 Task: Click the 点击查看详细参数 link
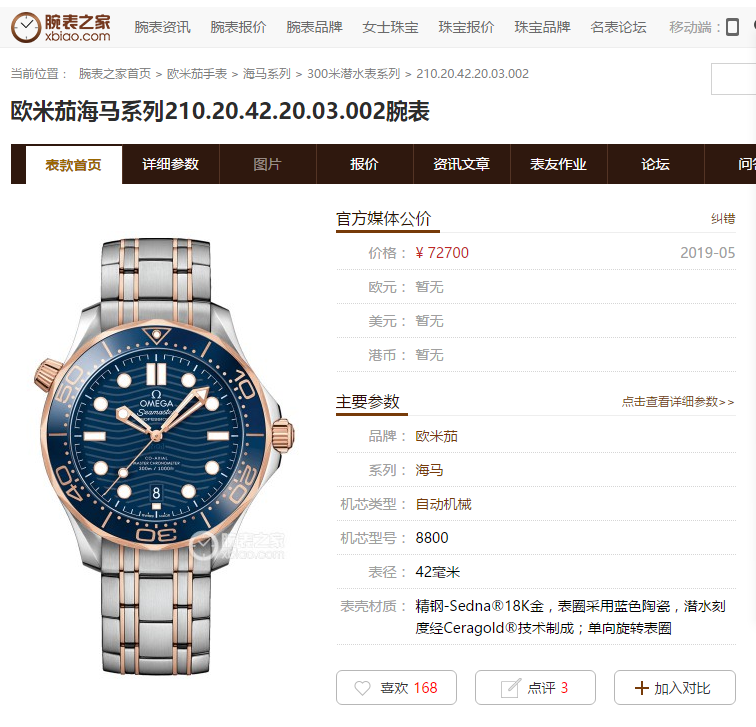click(678, 402)
